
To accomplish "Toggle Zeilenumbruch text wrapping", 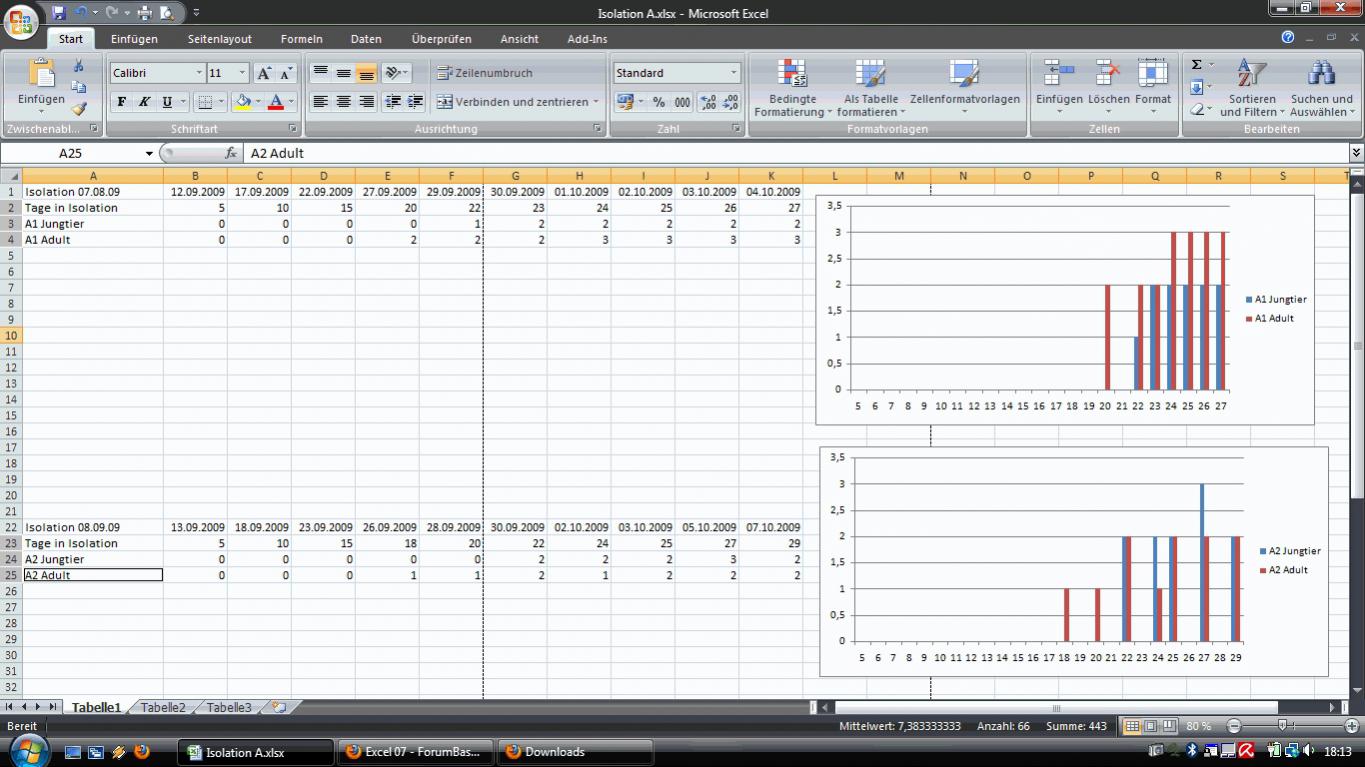I will 485,73.
